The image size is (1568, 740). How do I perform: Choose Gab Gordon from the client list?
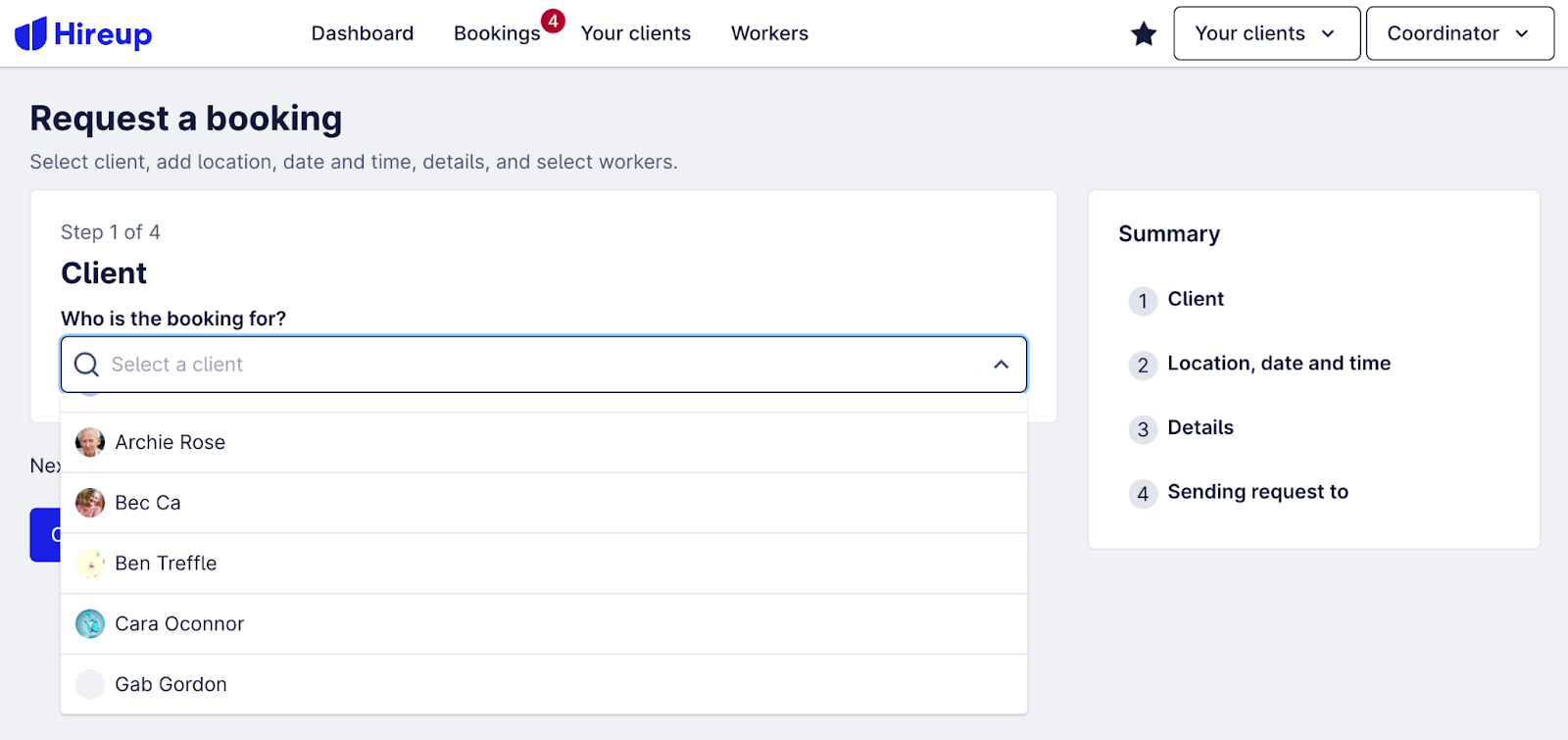click(171, 684)
